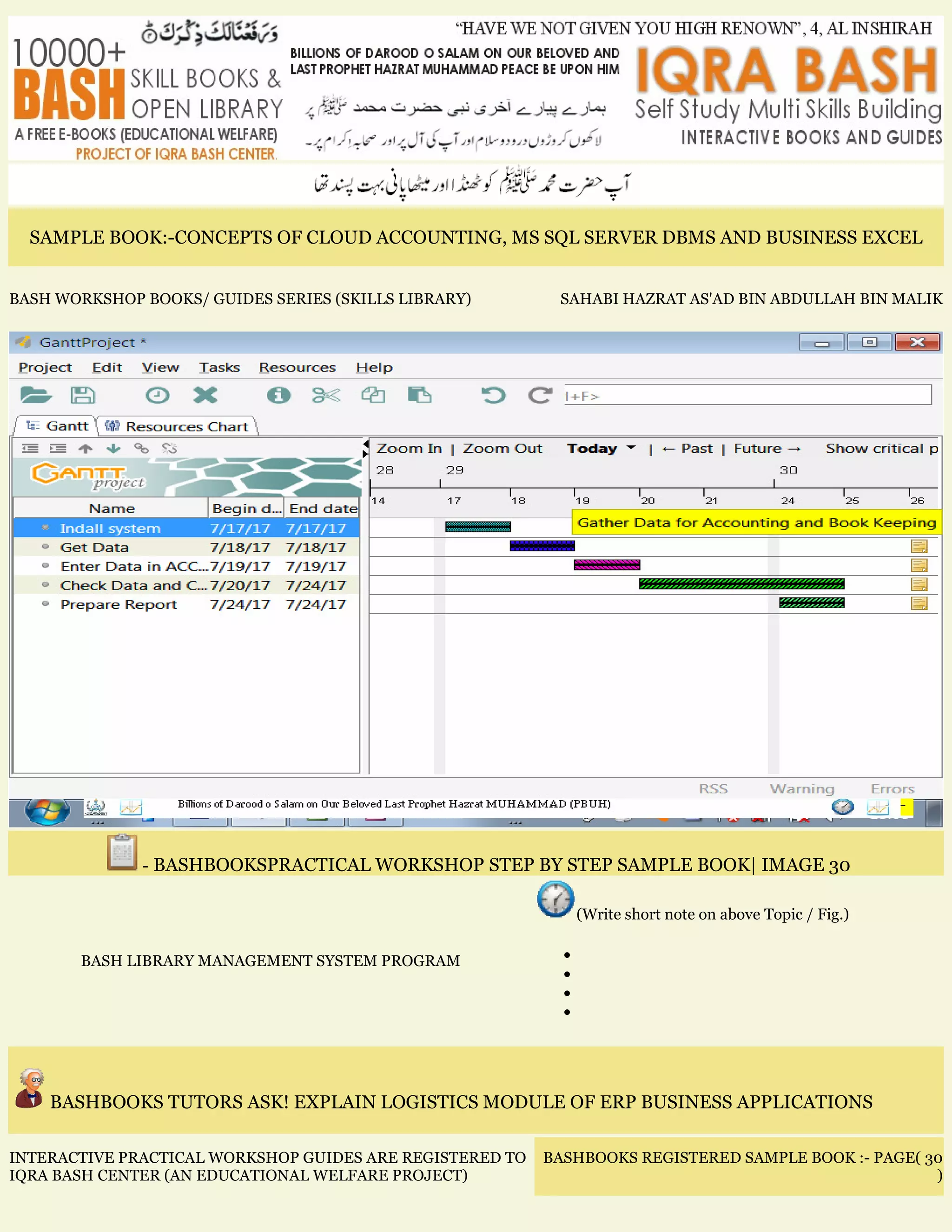
Task: Click Get Data begin date 7/18/17
Action: pos(240,547)
